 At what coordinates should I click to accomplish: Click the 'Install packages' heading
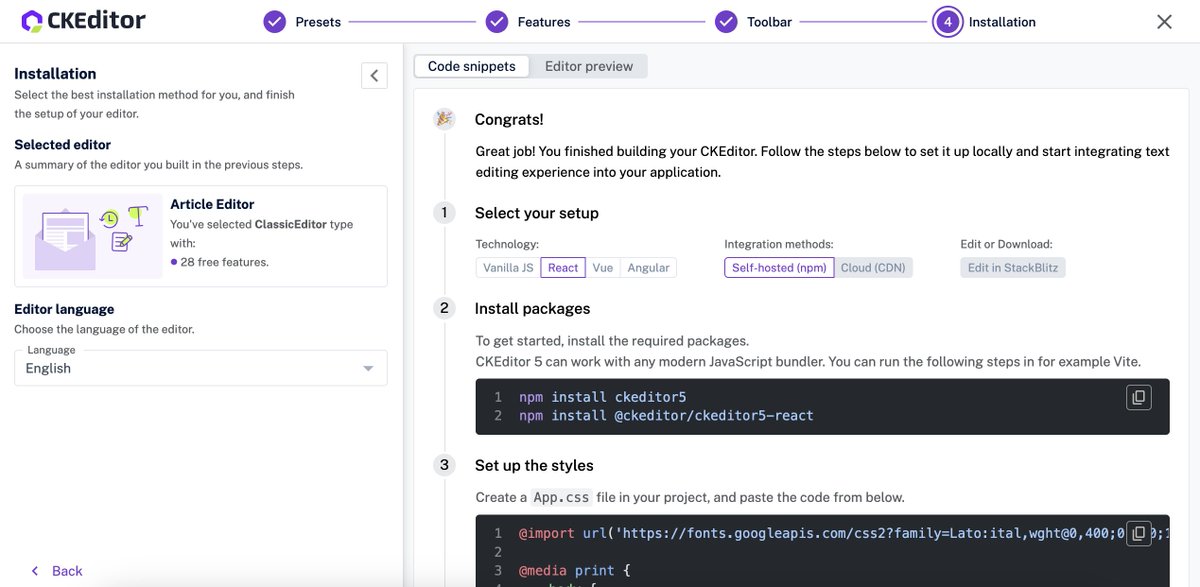click(533, 308)
